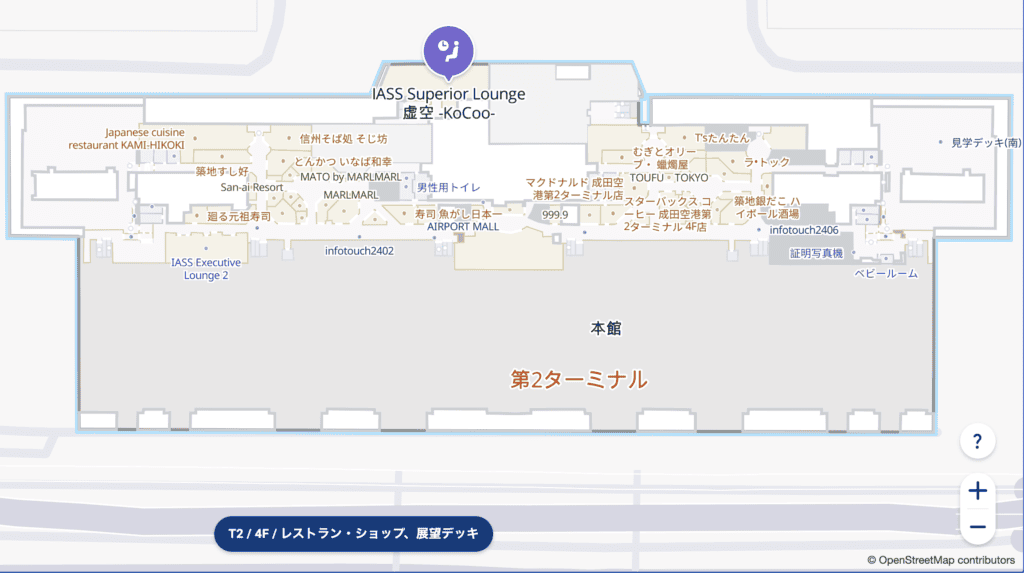
Task: Open help with the question mark button
Action: coord(978,442)
